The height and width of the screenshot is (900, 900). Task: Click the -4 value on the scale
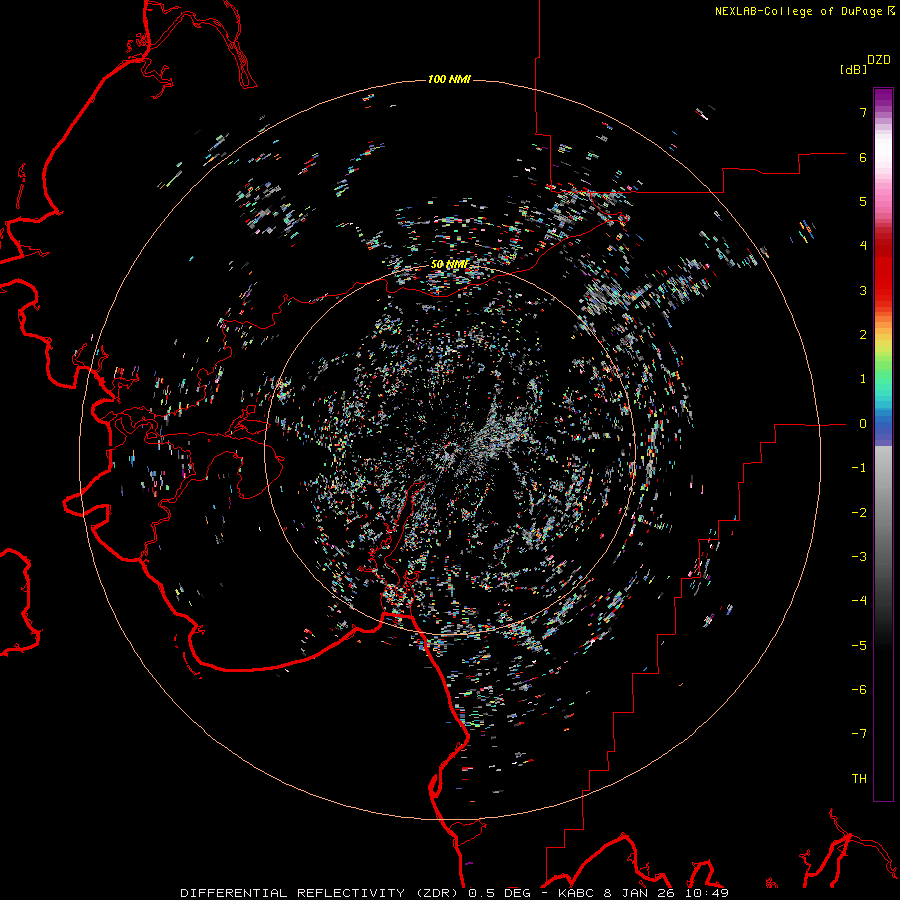[859, 600]
